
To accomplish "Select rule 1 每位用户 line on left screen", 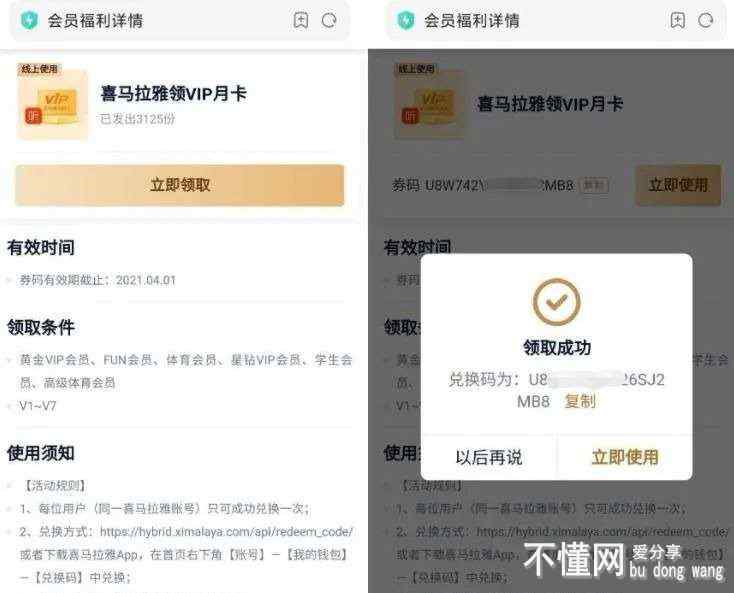I will pyautogui.click(x=165, y=508).
